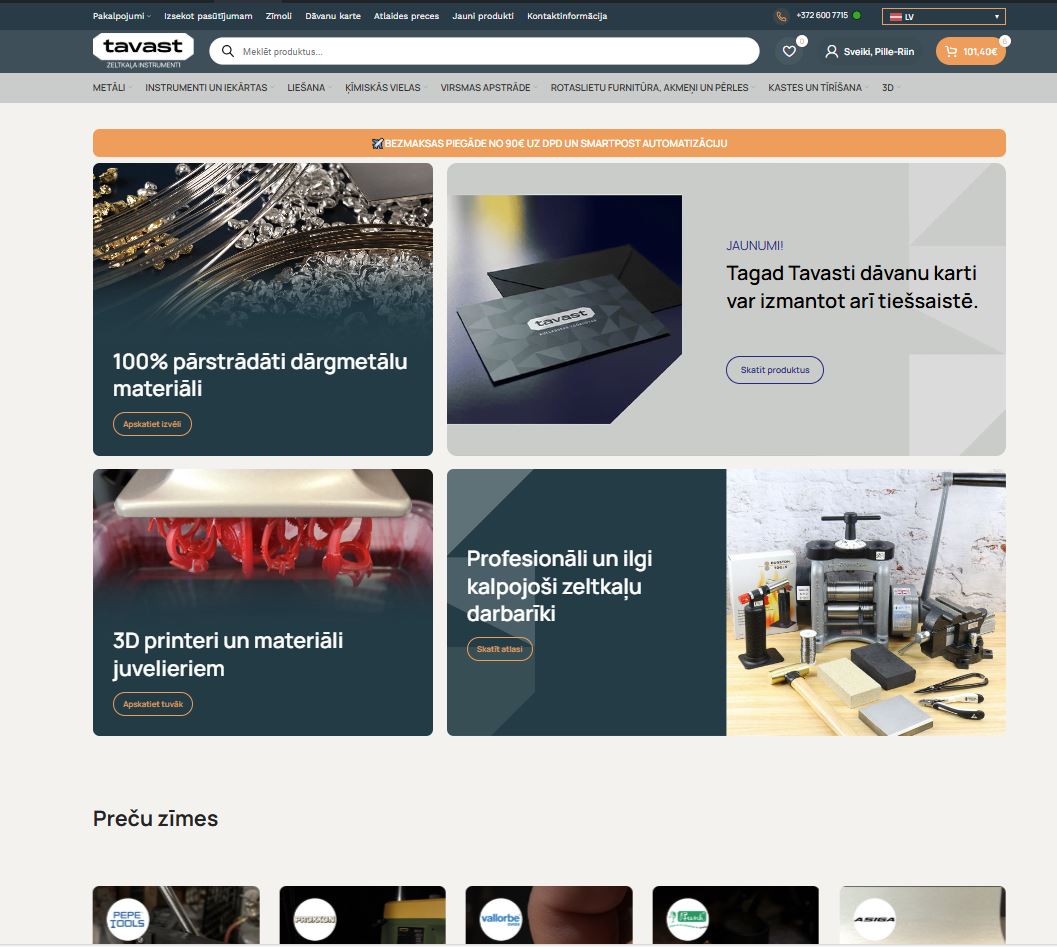Click the phone icon in top bar
The image size is (1057, 947).
coord(781,16)
